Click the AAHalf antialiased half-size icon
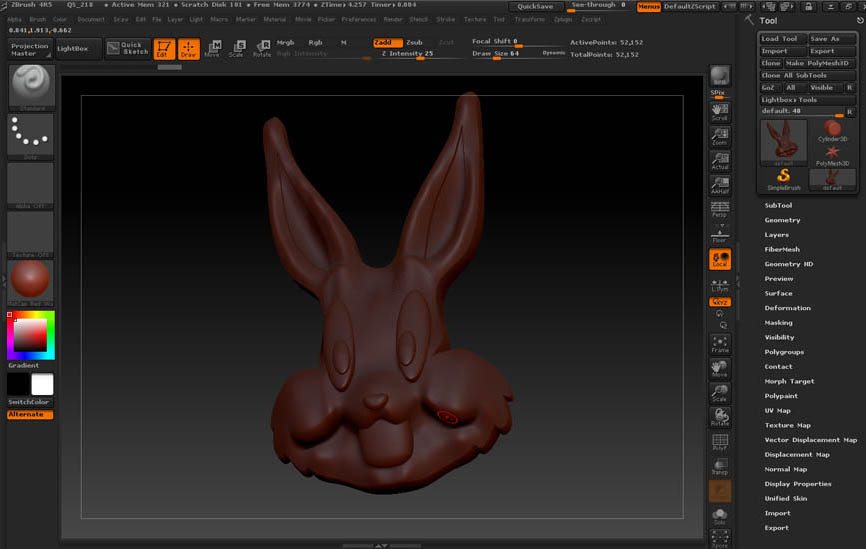Image resolution: width=866 pixels, height=549 pixels. tap(720, 185)
